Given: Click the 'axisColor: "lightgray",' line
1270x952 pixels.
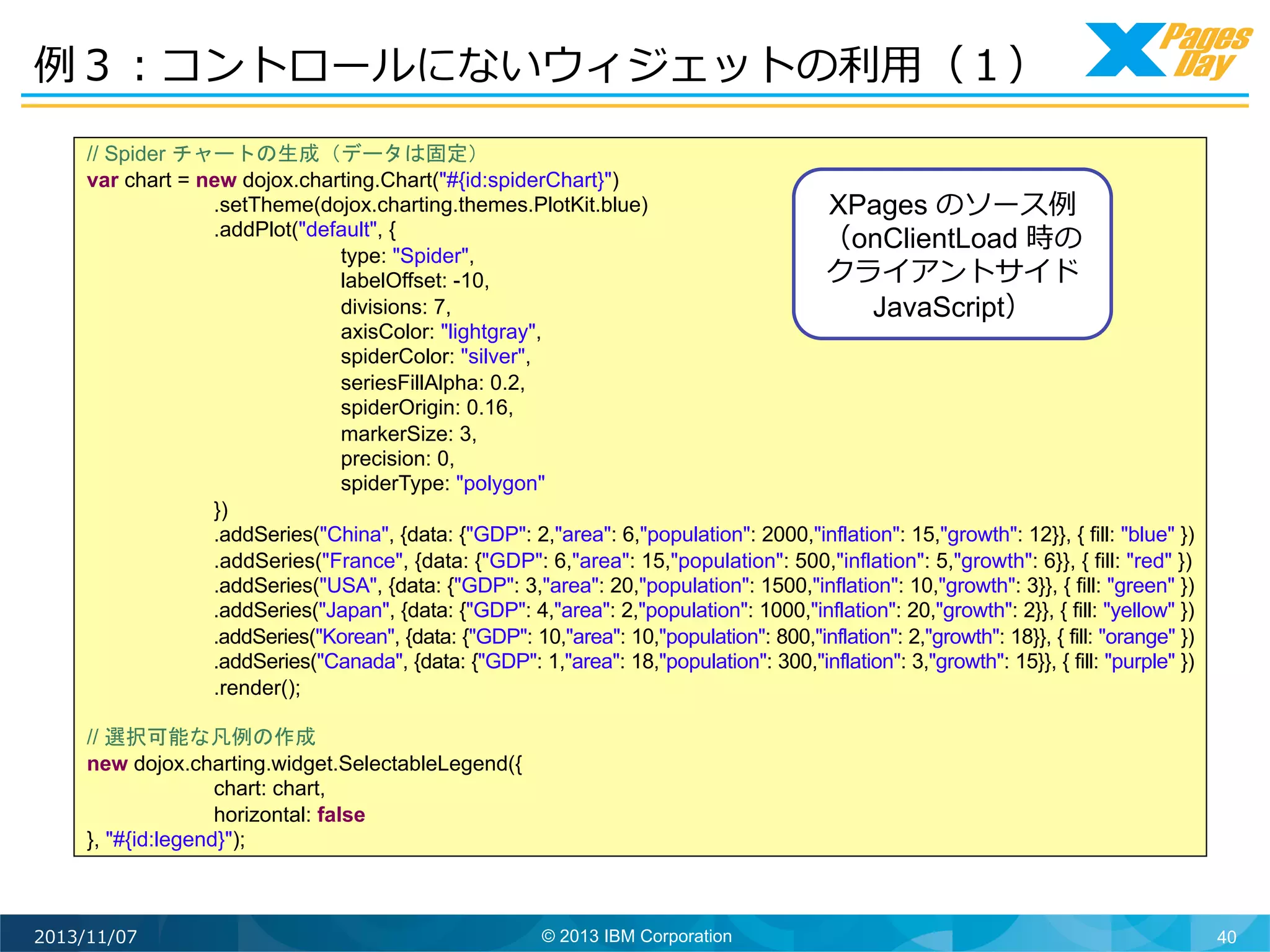Looking at the screenshot, I should pos(441,332).
